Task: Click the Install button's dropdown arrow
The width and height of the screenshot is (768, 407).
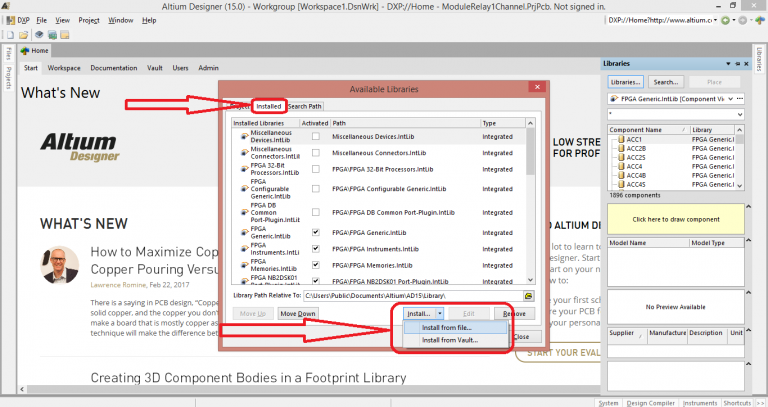Action: (440, 313)
